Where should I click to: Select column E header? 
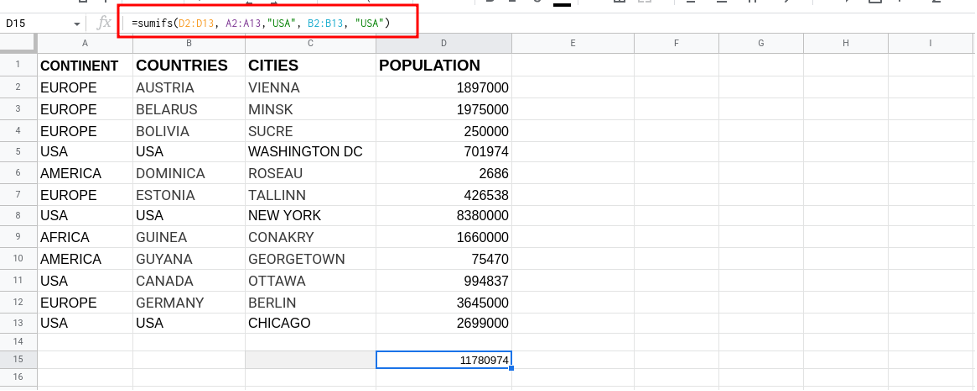click(x=573, y=43)
